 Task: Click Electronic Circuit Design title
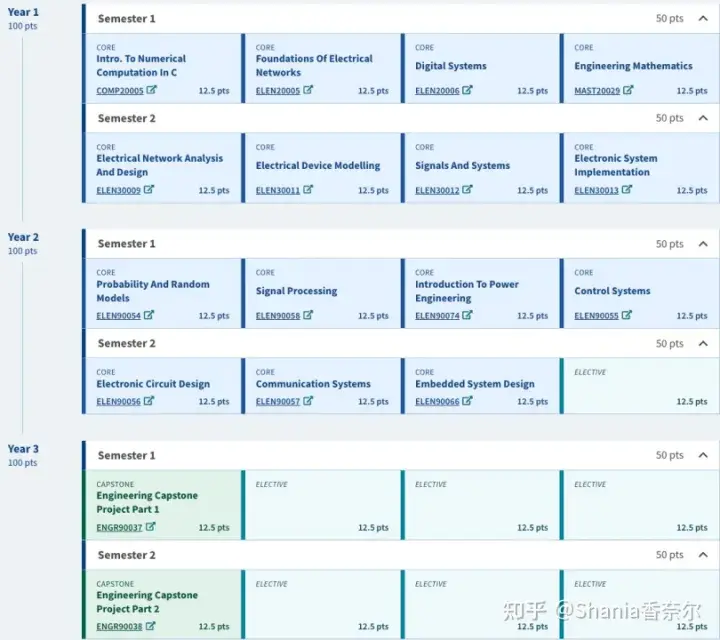[x=153, y=384]
